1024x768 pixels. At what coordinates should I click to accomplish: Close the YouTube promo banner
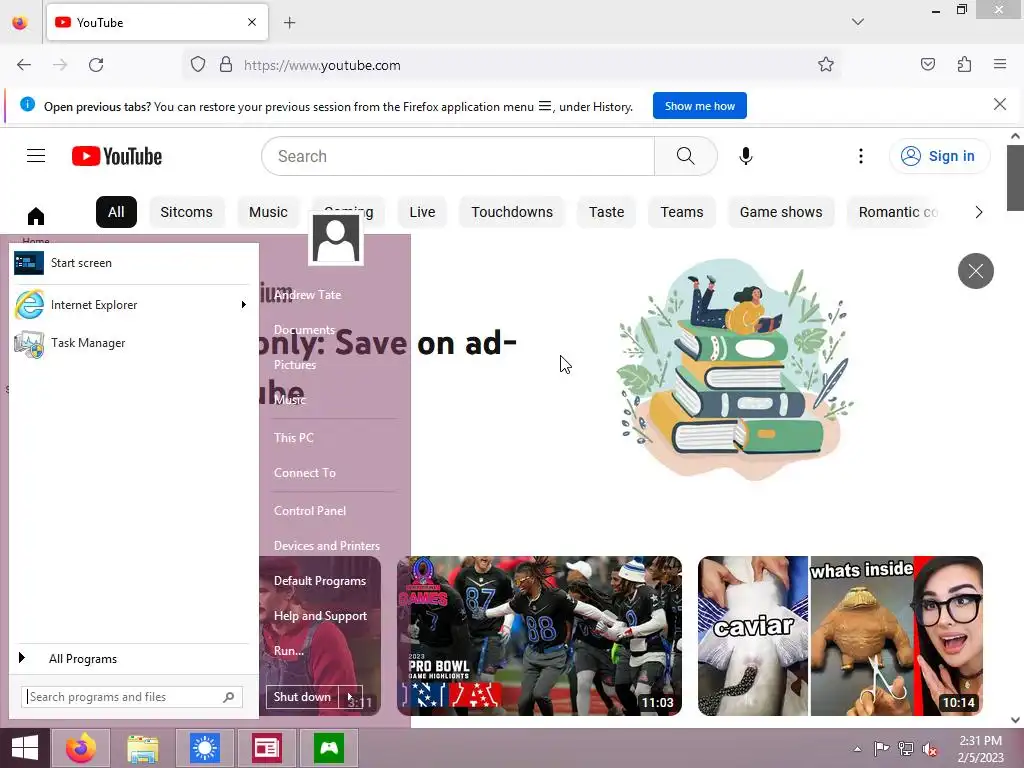pos(976,271)
